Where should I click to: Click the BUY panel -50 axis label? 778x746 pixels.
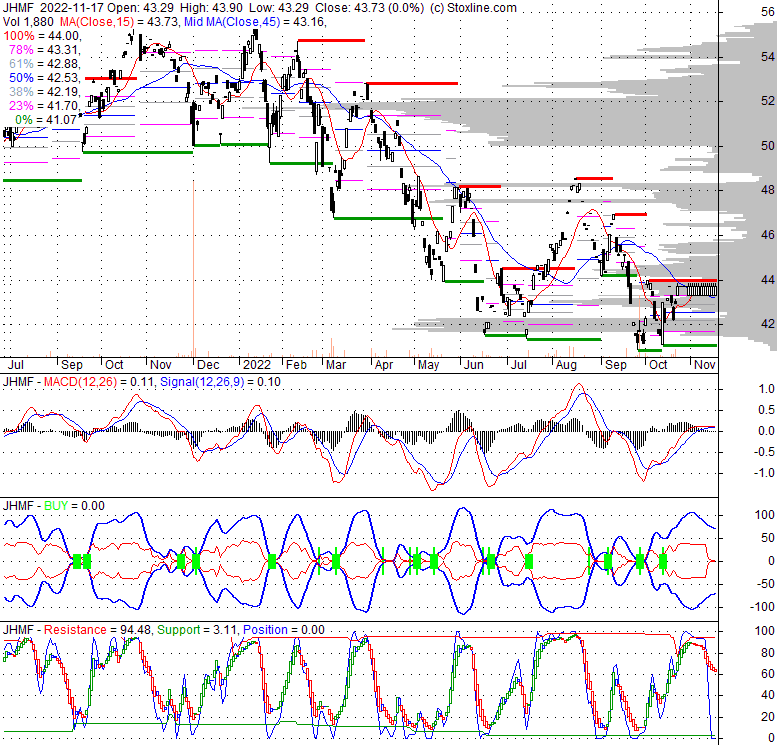pyautogui.click(x=767, y=583)
